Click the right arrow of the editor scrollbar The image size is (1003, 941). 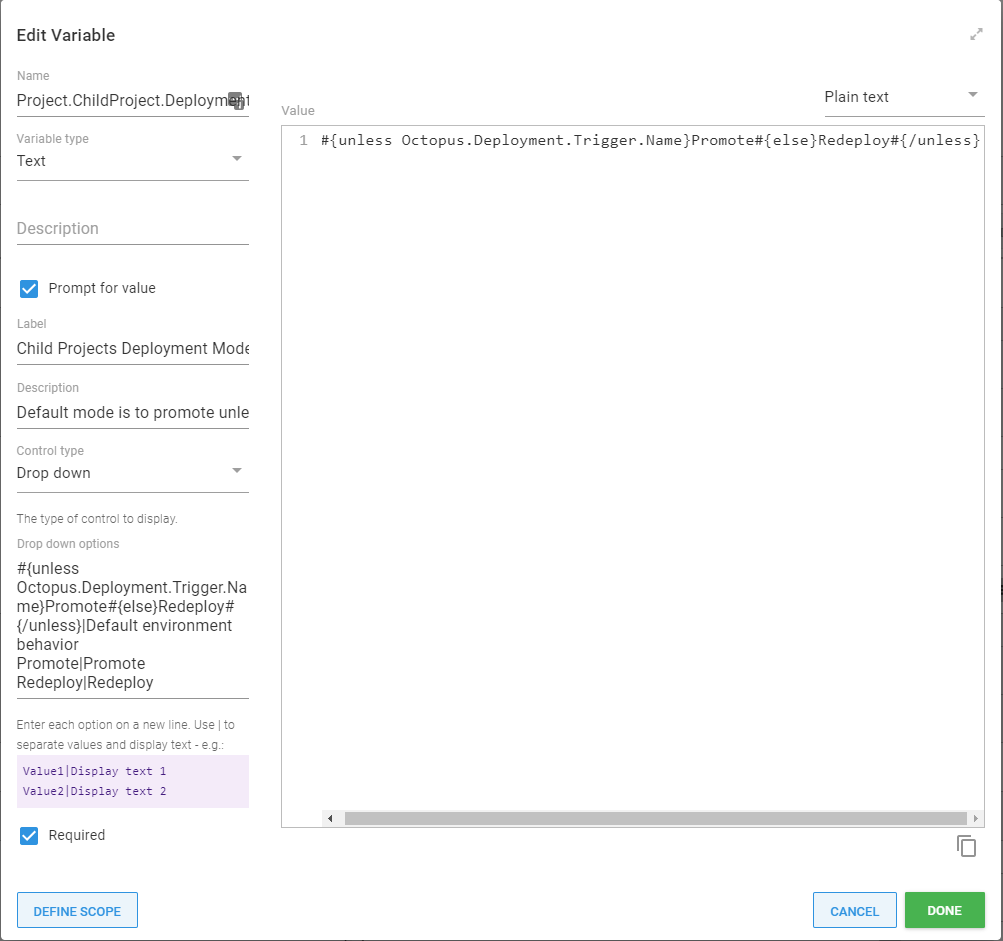point(975,818)
